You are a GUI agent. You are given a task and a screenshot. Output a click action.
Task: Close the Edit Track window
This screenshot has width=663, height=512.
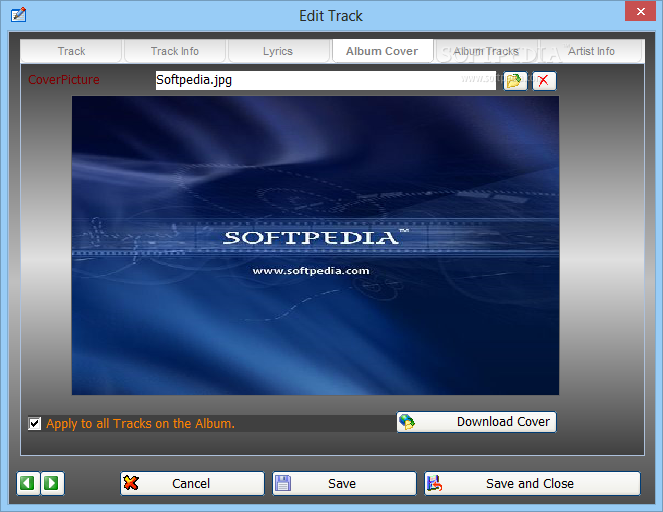coord(641,11)
